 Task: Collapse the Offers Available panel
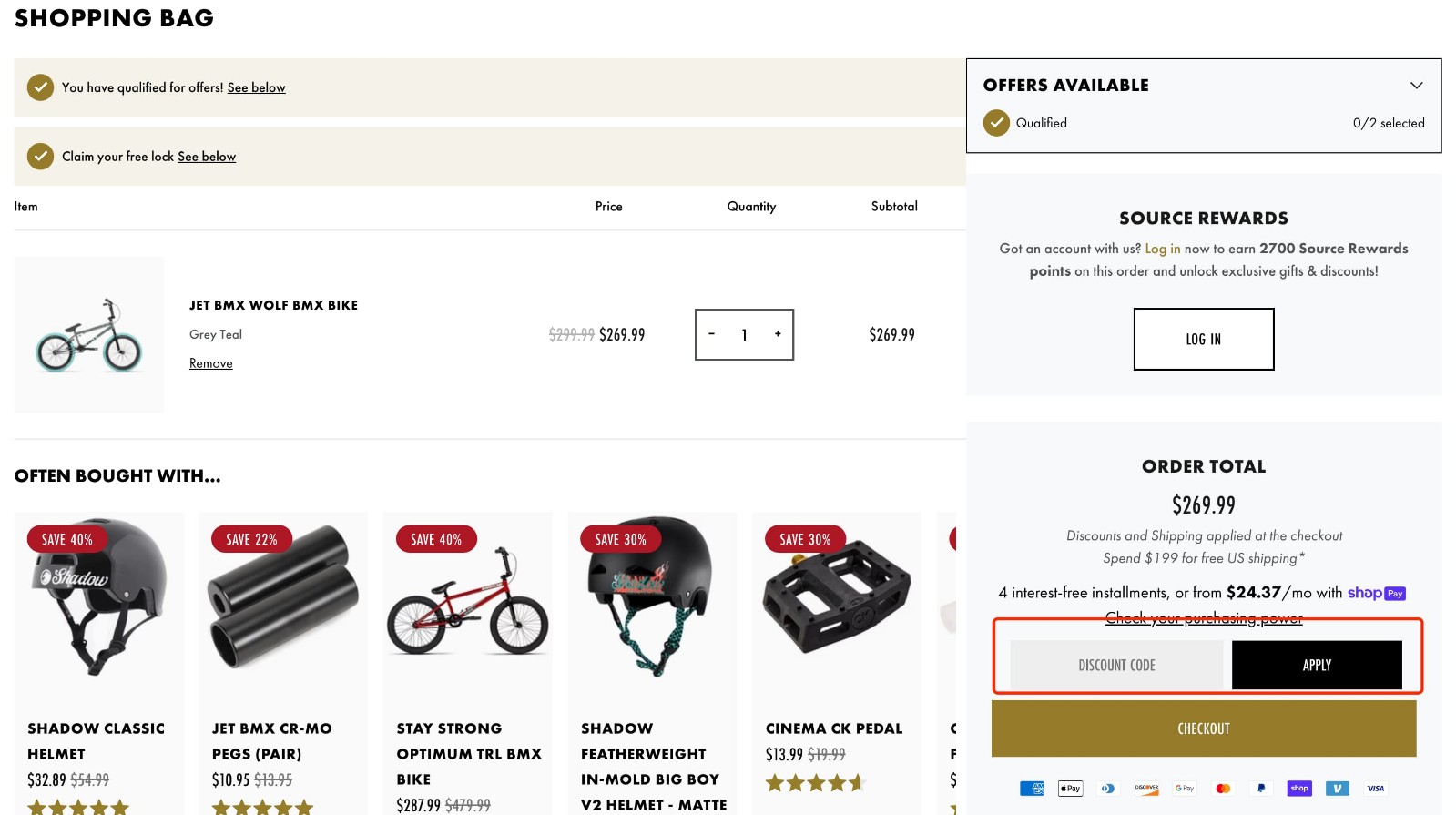[x=1417, y=85]
